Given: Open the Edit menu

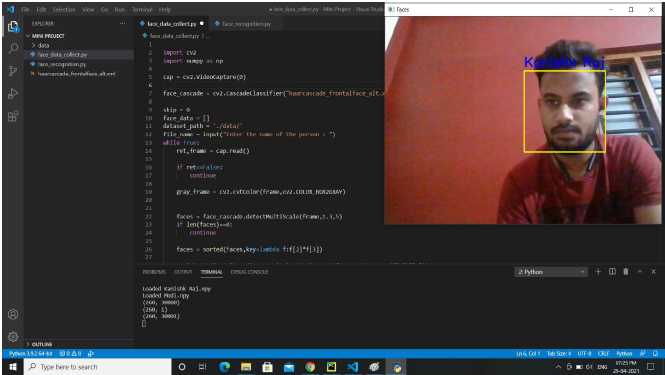Looking at the screenshot, I should coord(41,9).
